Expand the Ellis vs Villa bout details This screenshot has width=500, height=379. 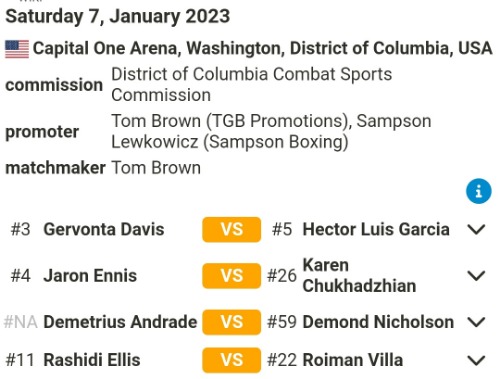point(476,360)
